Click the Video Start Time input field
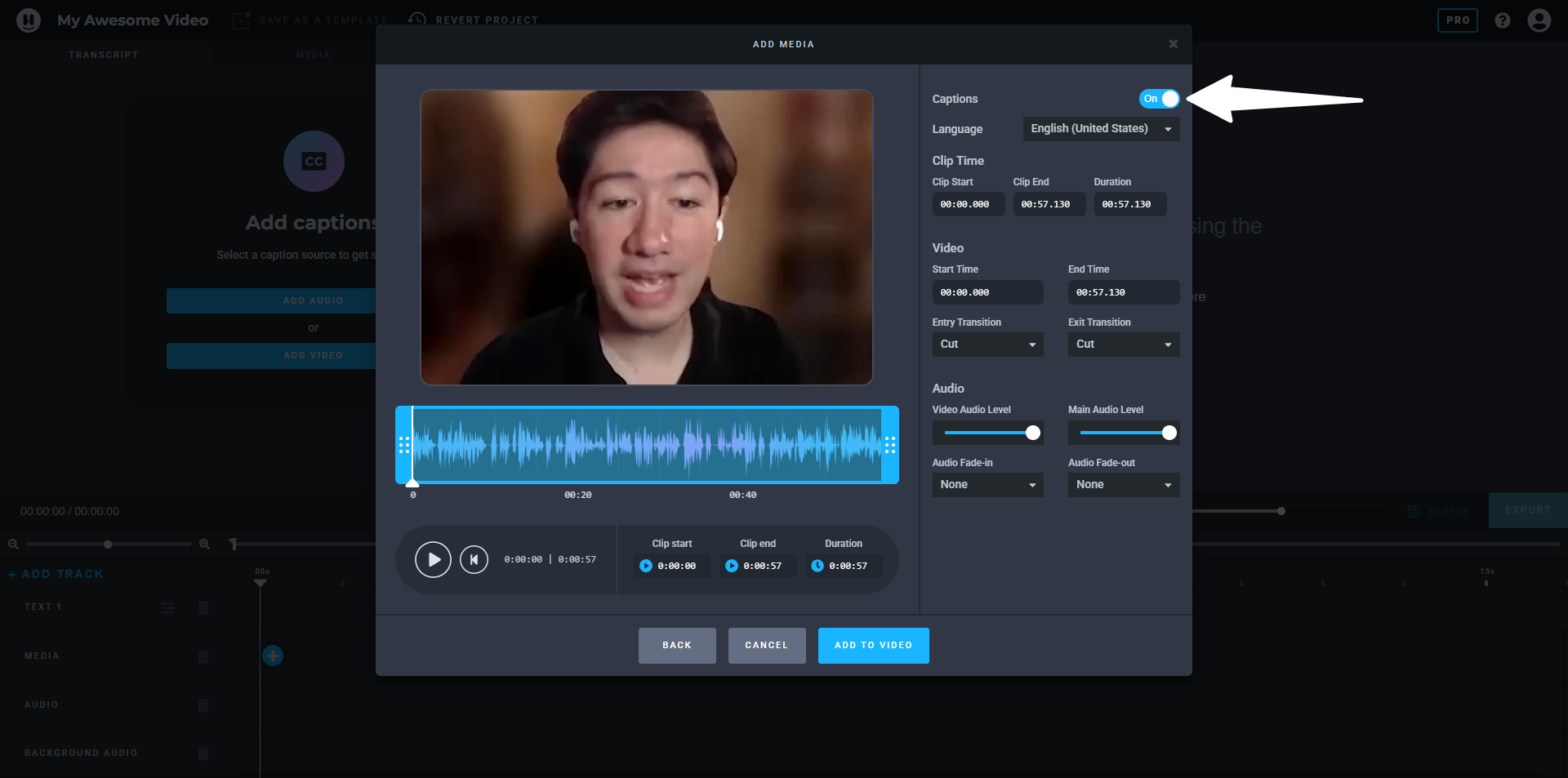The width and height of the screenshot is (1568, 778). coord(987,292)
